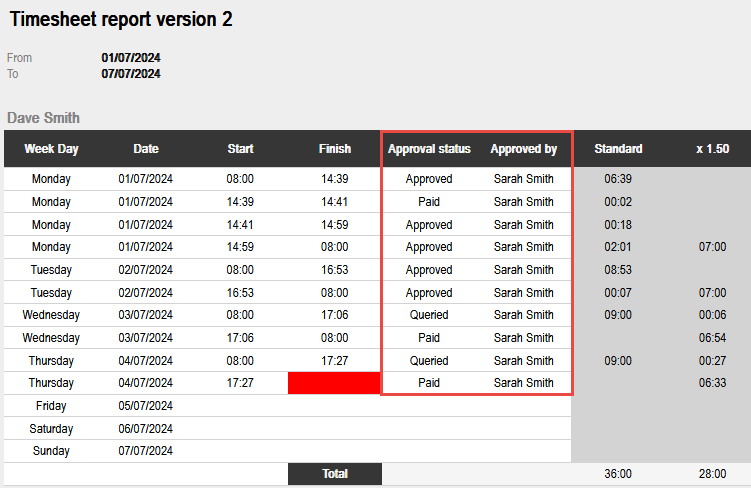Select Friday's date 05/07/2024 cell
This screenshot has height=488, width=751.
pos(146,406)
